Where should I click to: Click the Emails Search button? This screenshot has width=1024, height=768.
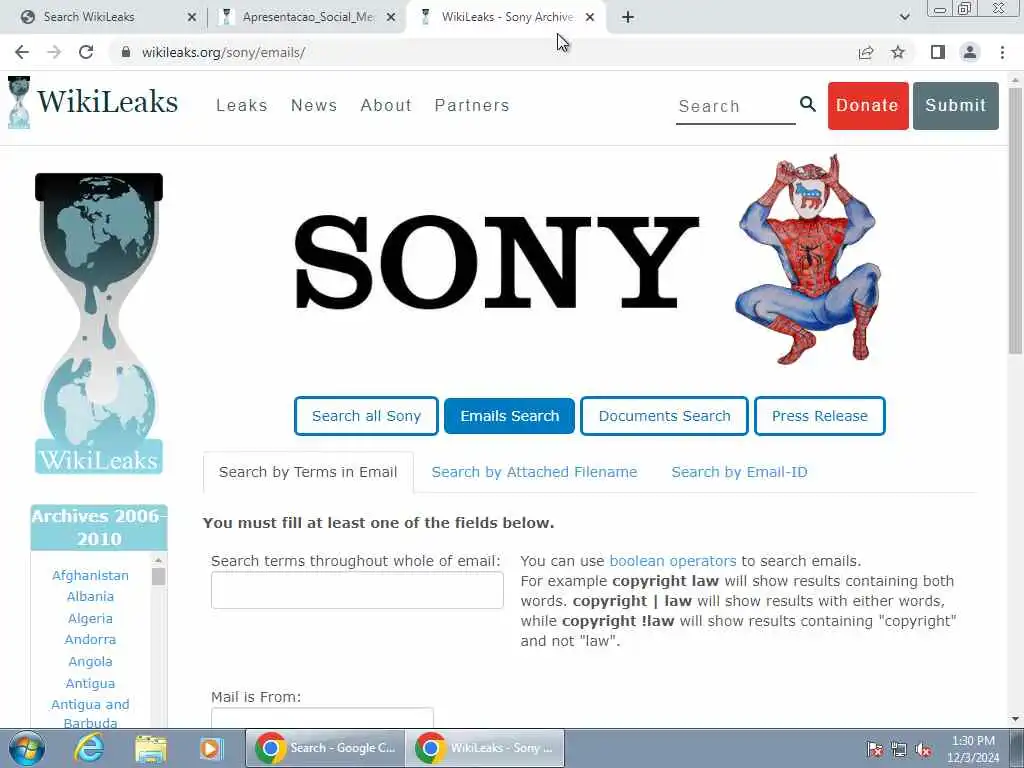(x=509, y=416)
